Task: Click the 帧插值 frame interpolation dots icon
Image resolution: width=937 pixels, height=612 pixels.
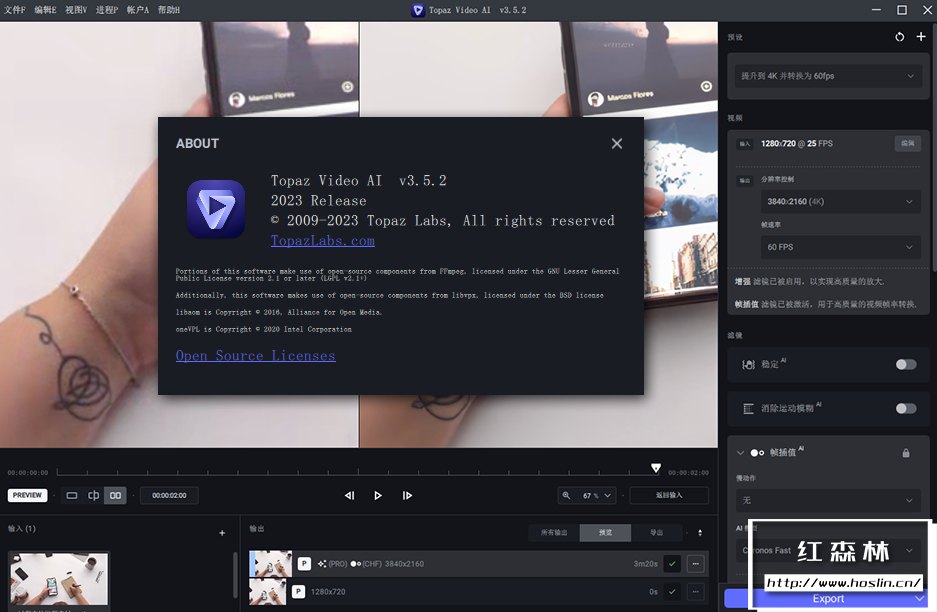Action: (757, 453)
